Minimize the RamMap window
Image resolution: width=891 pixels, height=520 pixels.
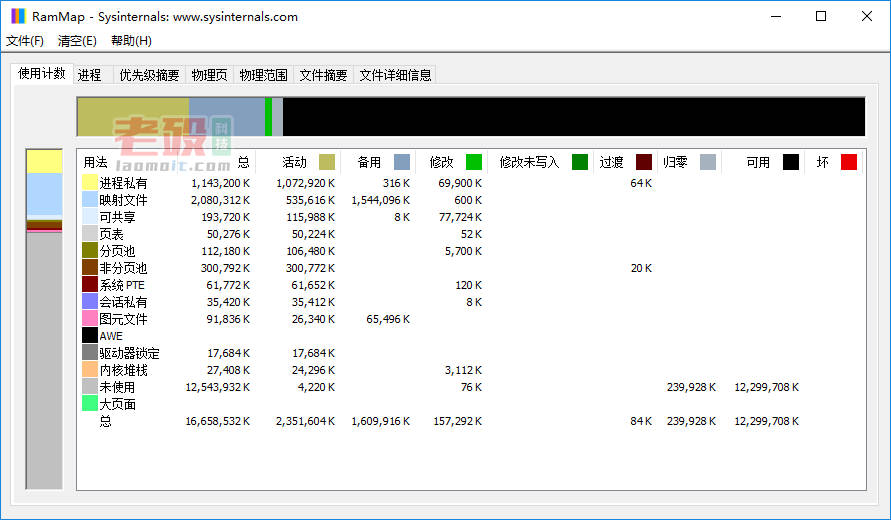(x=776, y=16)
